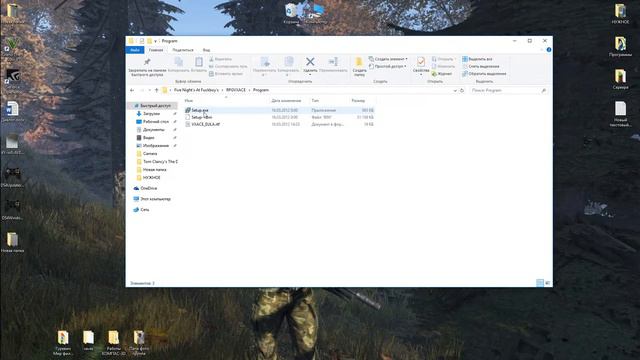
Task: Click Invert selection in the ribbon
Action: pyautogui.click(x=484, y=74)
